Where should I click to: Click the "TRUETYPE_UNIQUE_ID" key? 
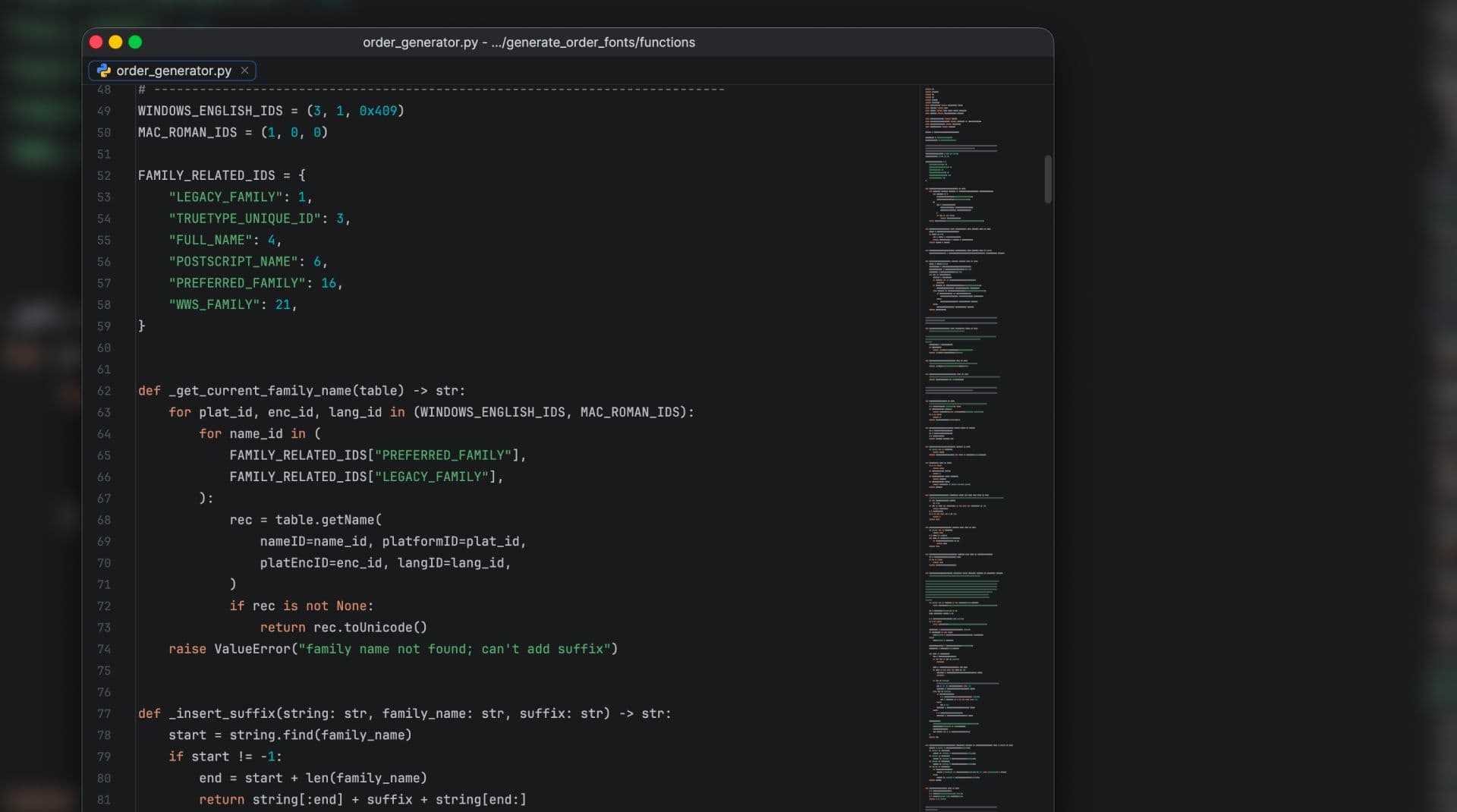[244, 219]
